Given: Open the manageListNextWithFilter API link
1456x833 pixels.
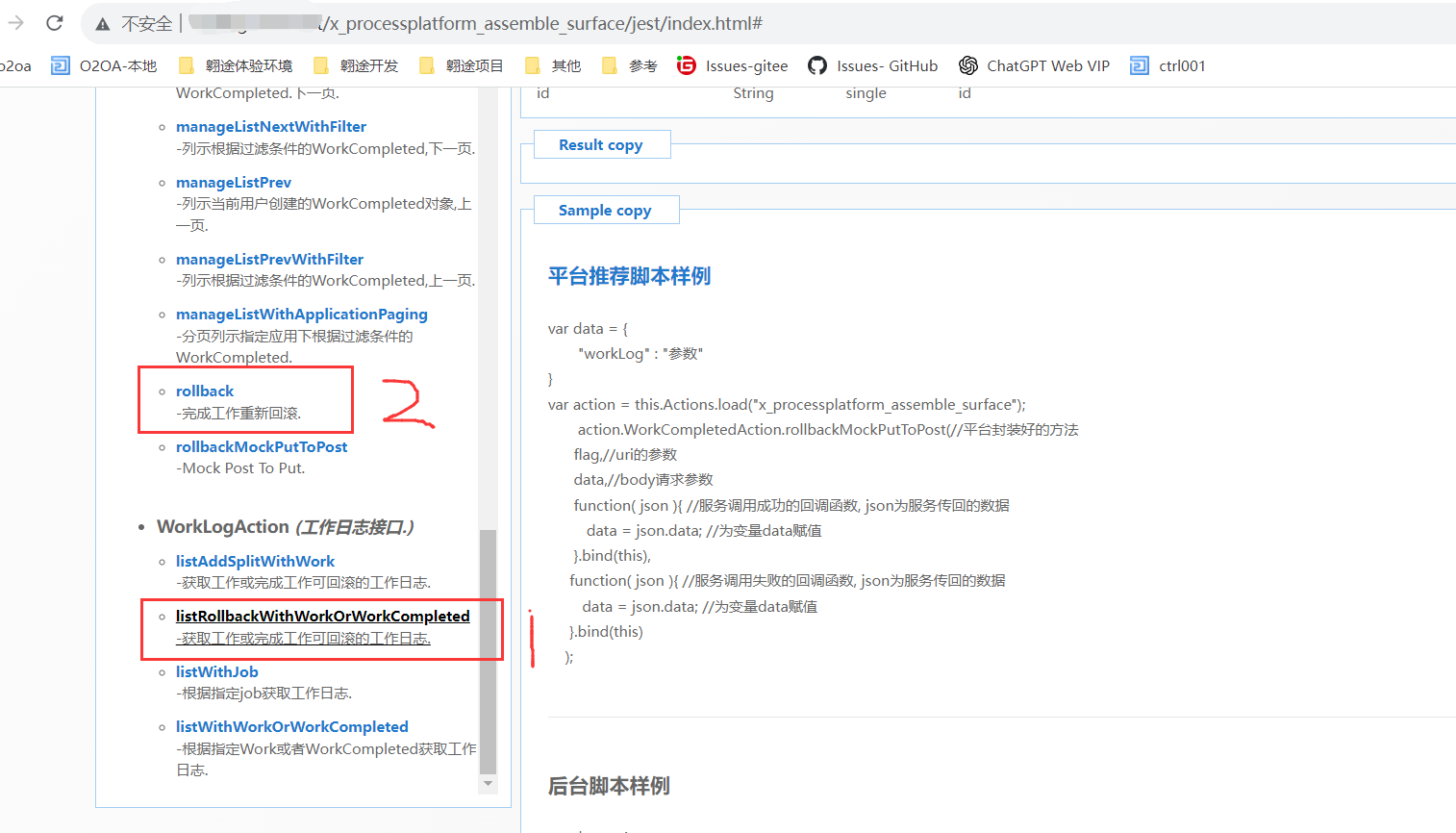Looking at the screenshot, I should (271, 126).
